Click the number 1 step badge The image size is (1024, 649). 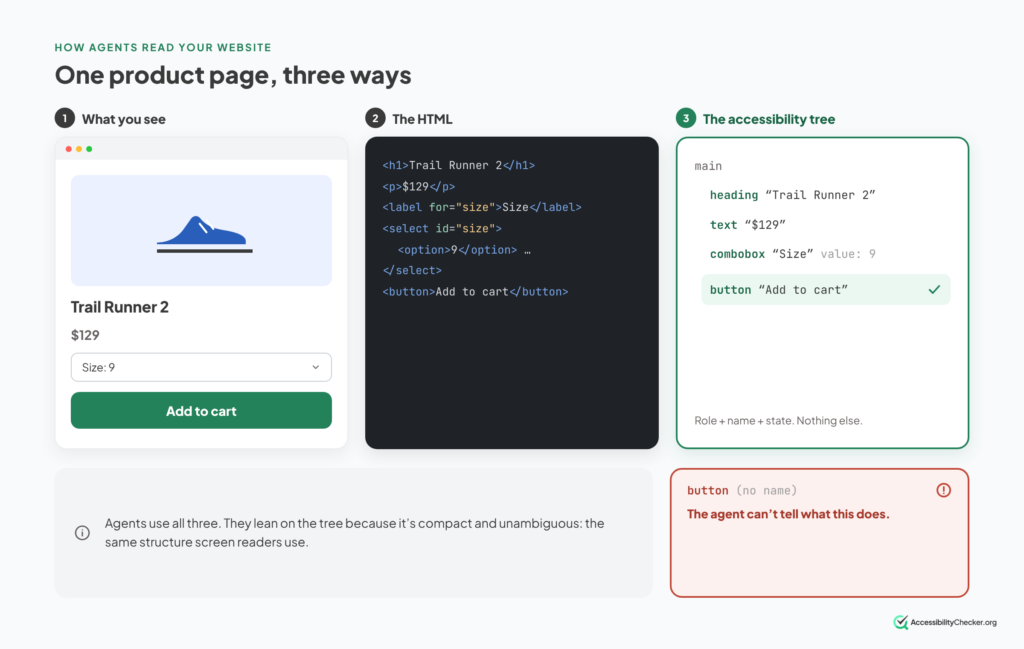65,118
